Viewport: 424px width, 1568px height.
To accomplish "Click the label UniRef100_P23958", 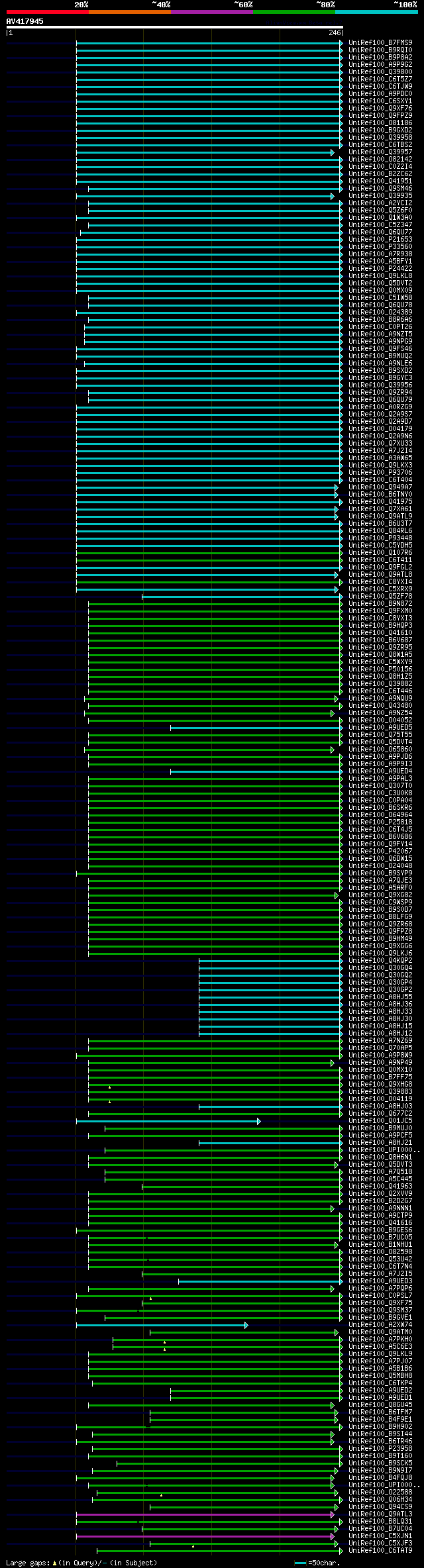I will (380, 1449).
